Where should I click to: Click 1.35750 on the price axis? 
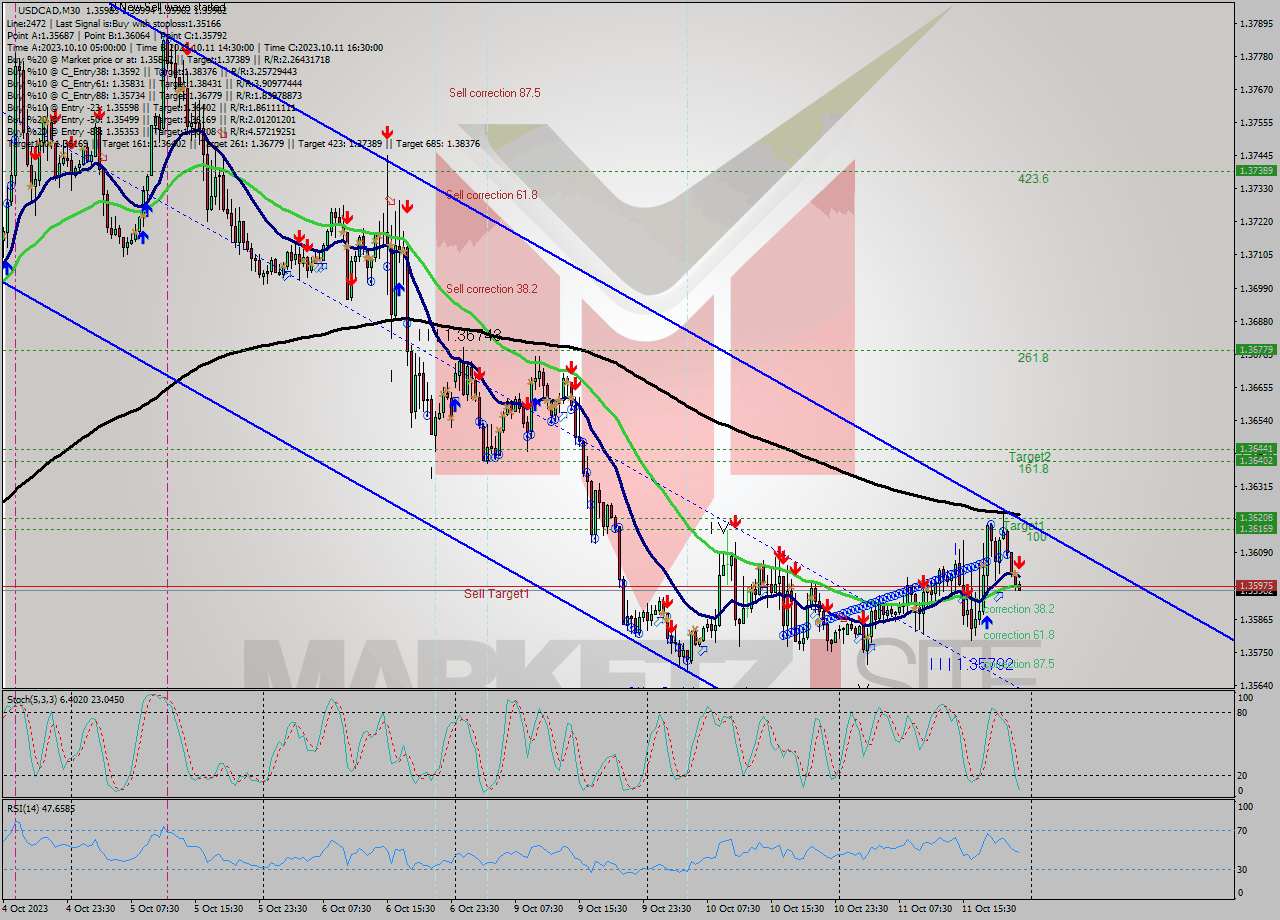tap(1256, 653)
